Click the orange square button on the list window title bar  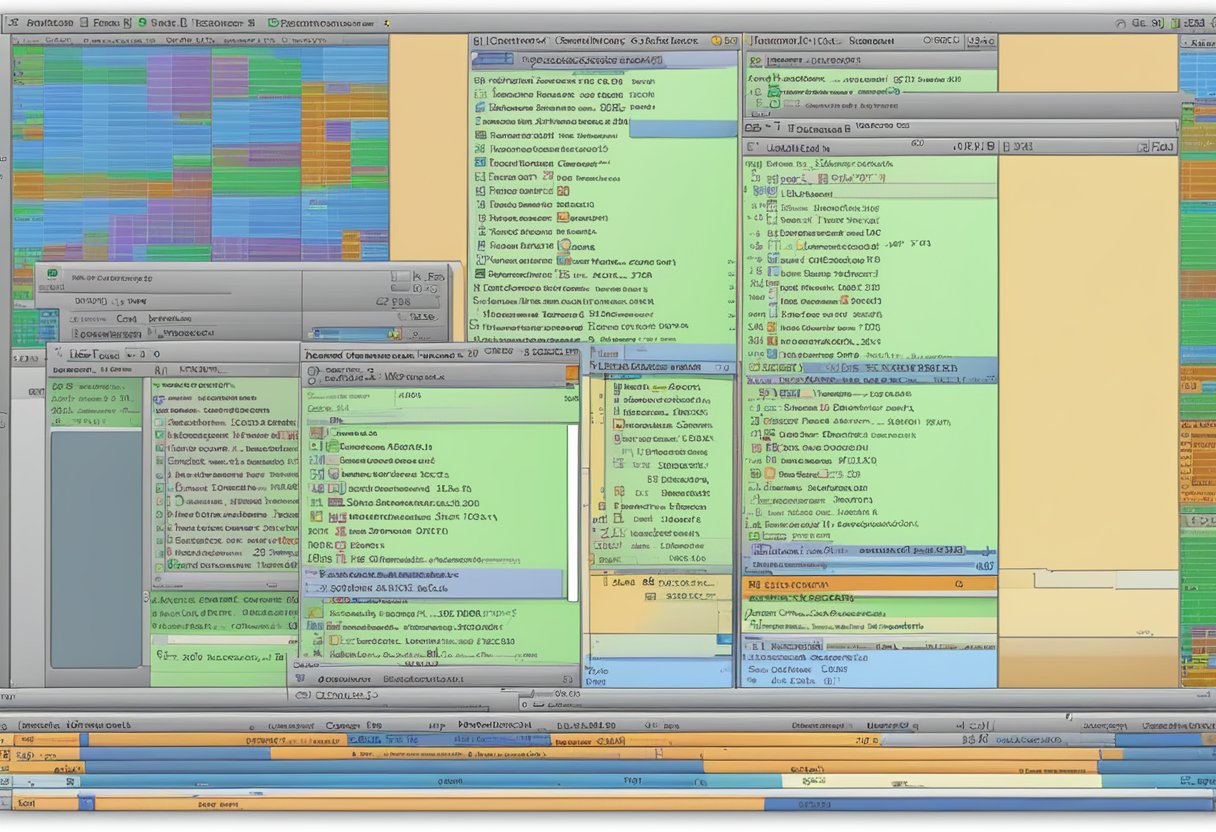point(571,374)
